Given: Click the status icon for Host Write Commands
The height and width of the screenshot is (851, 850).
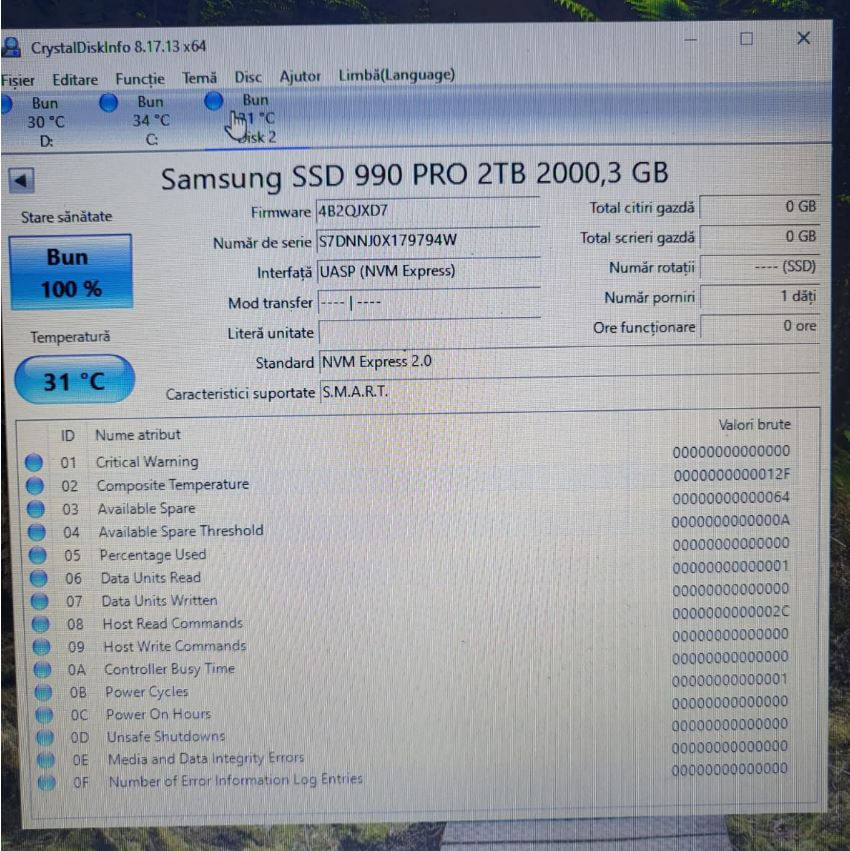Looking at the screenshot, I should point(41,647).
